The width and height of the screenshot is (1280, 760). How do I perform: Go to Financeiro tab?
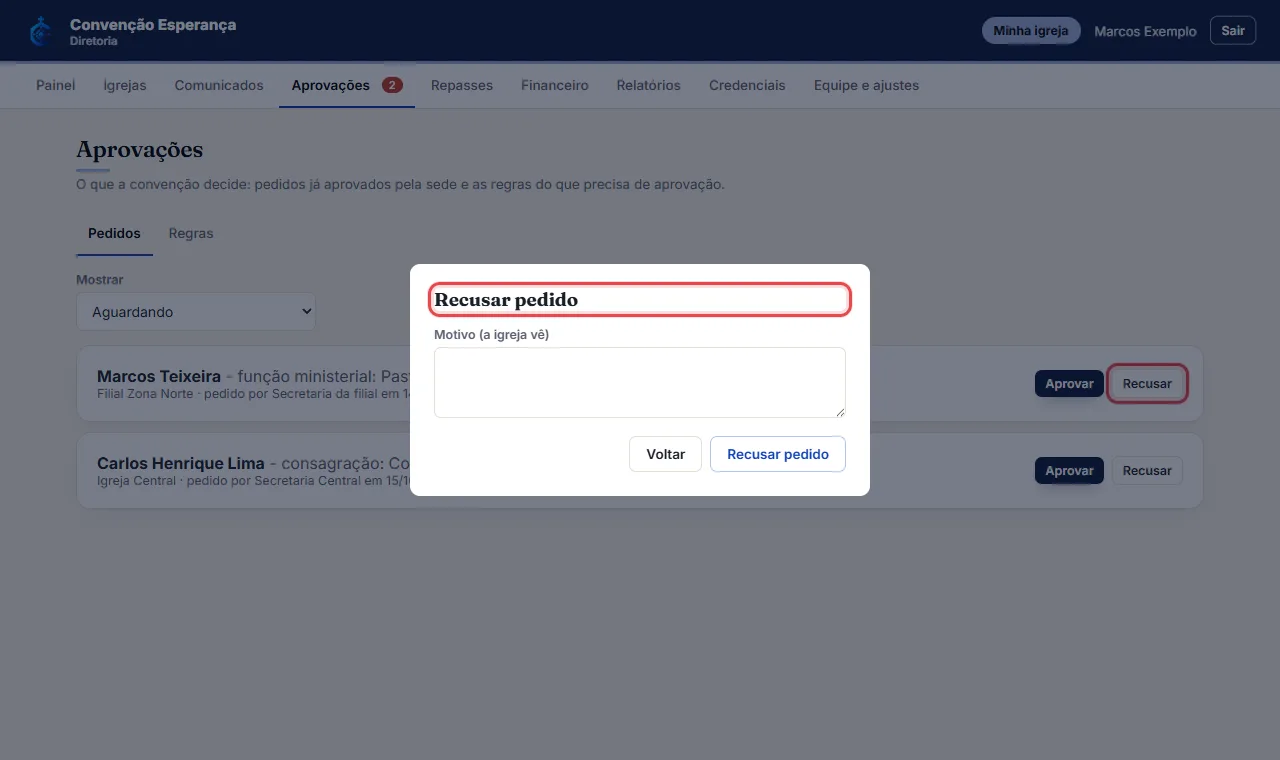pyautogui.click(x=555, y=85)
